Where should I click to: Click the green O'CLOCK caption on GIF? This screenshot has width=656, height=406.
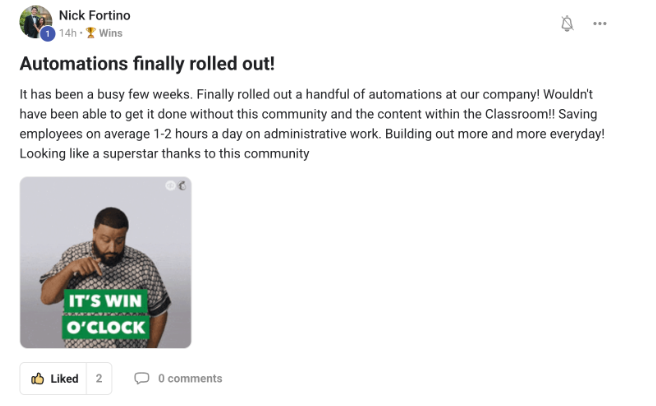(105, 326)
